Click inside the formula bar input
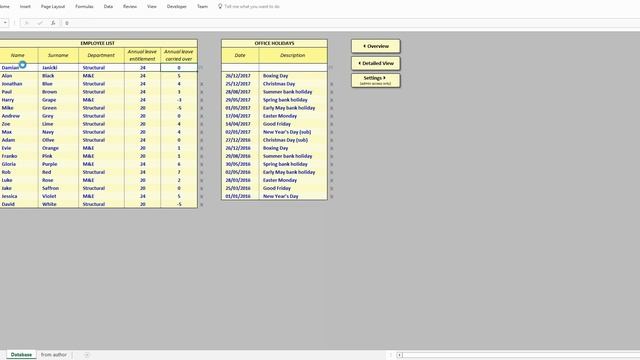Screen dimensions: 640x360 tap(351, 23)
